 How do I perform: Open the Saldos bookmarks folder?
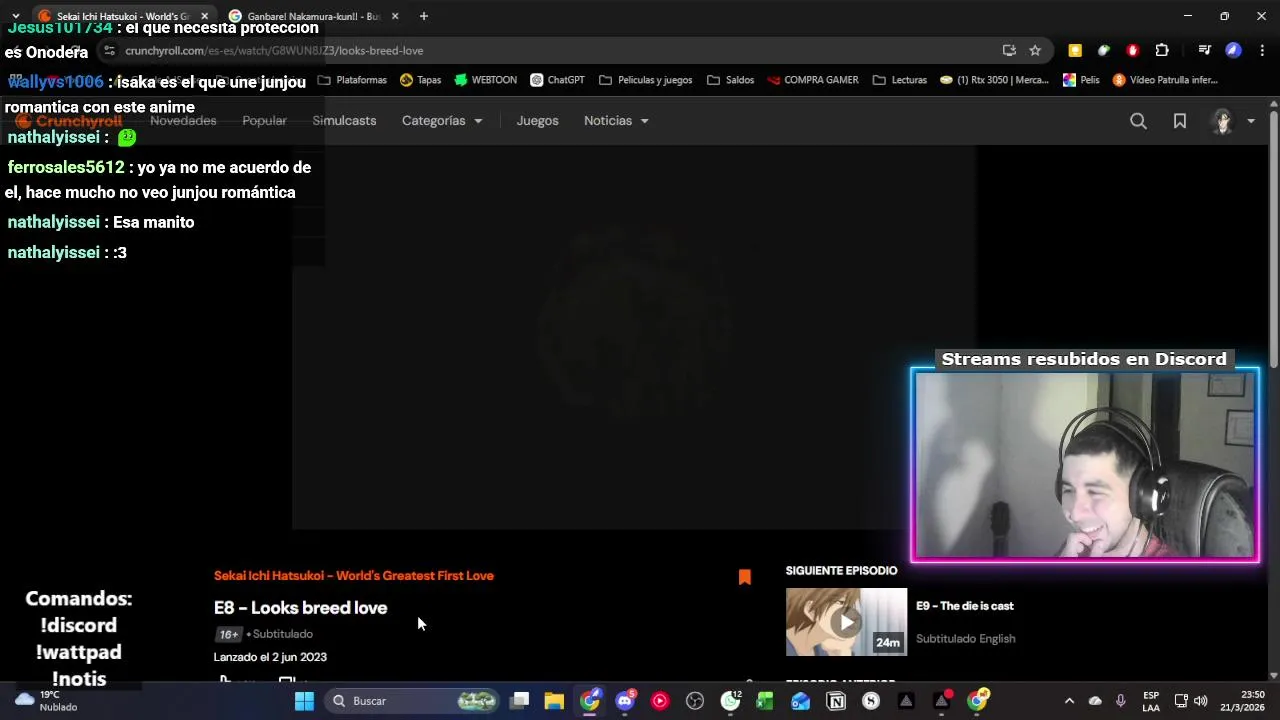[x=730, y=80]
